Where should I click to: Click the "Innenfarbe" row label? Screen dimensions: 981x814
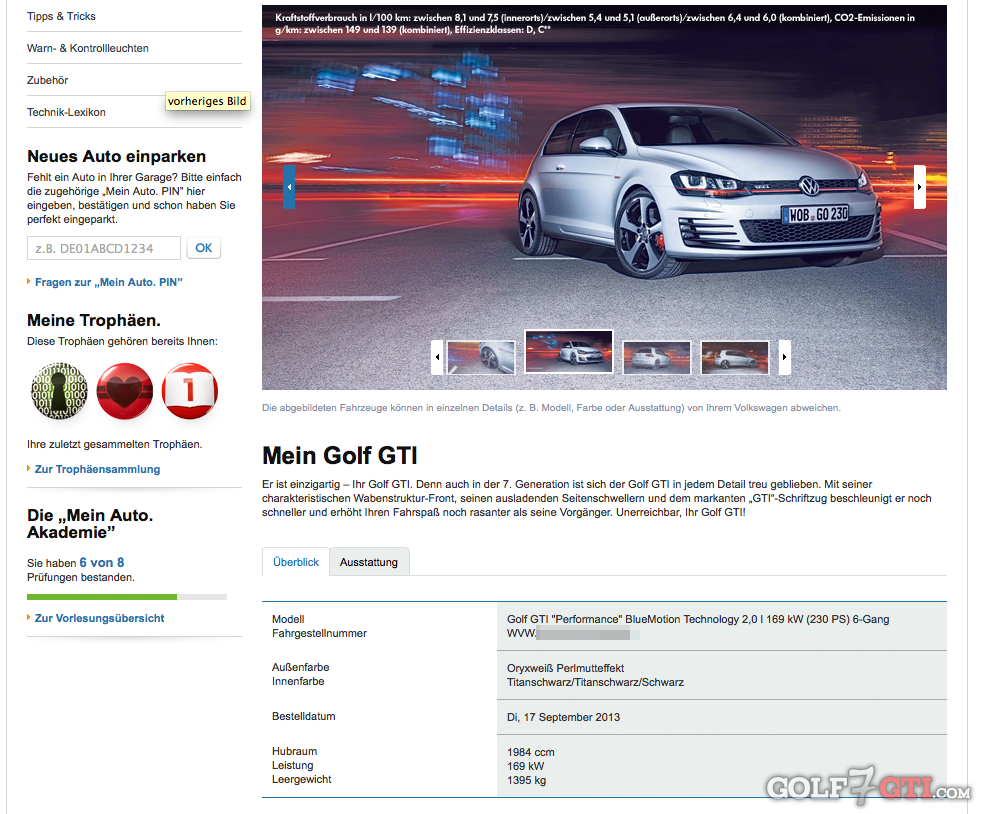[x=298, y=681]
